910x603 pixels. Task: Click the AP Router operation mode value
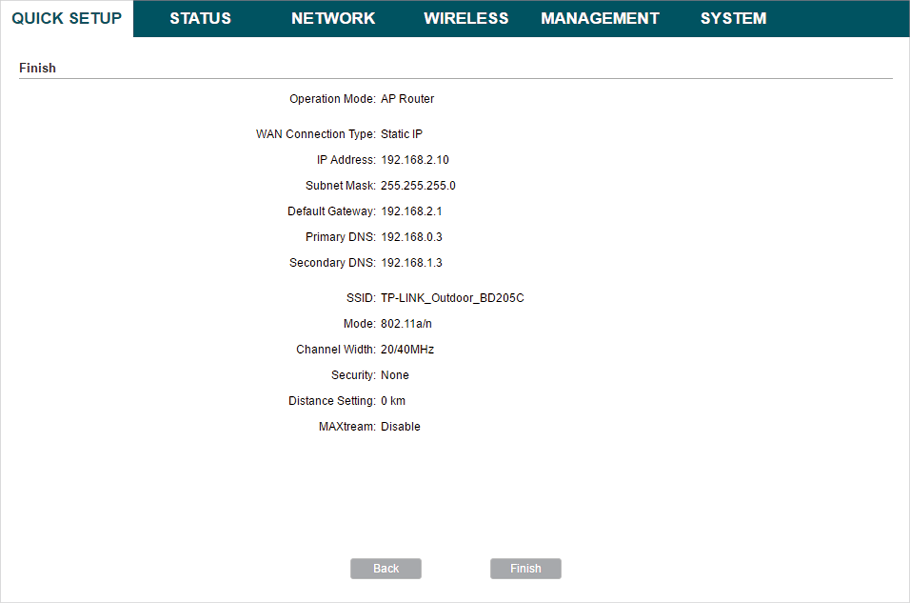[407, 99]
